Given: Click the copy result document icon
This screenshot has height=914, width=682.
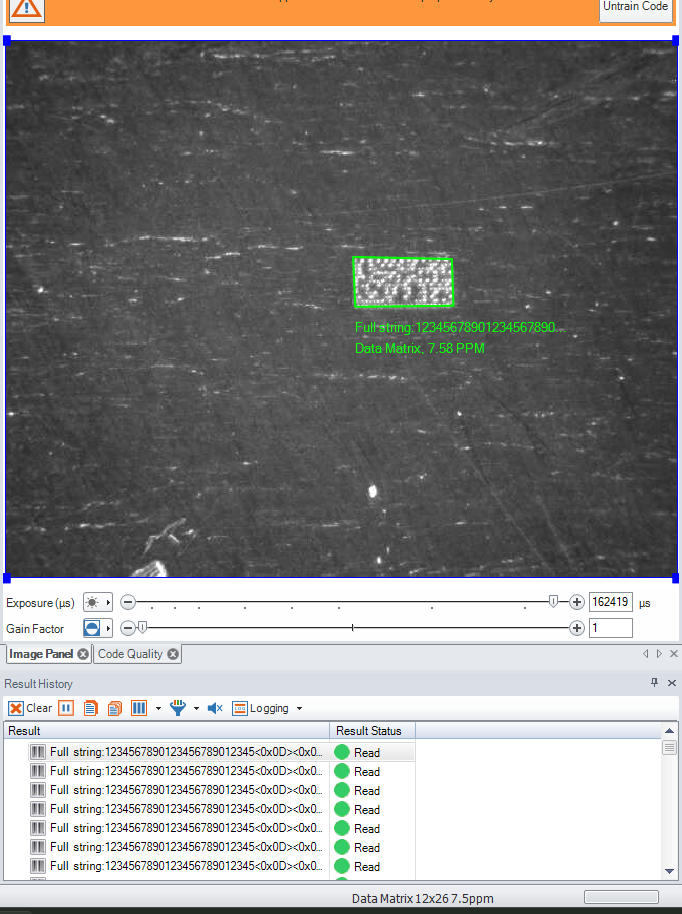Looking at the screenshot, I should (90, 708).
